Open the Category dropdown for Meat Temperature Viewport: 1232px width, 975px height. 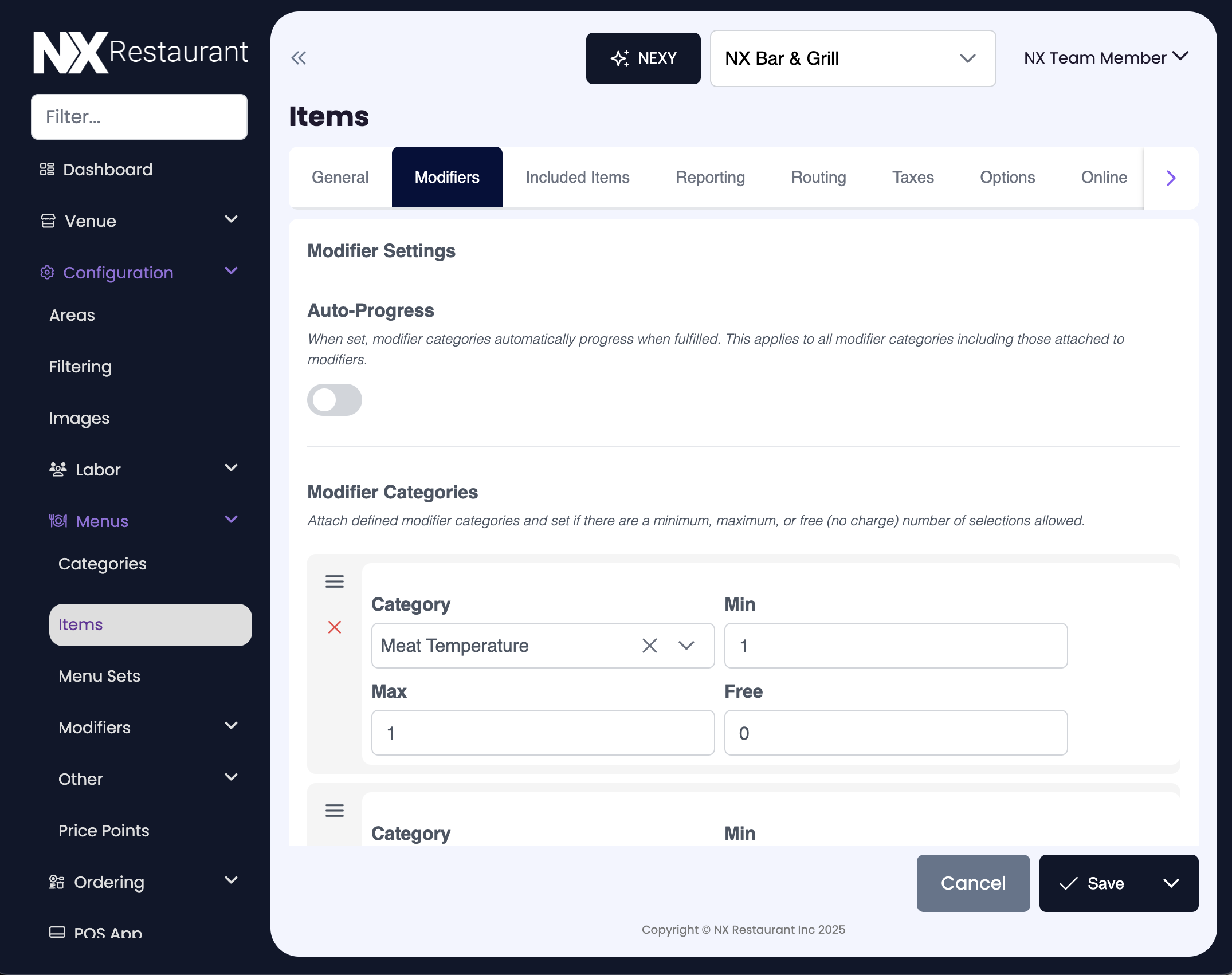pyautogui.click(x=686, y=646)
